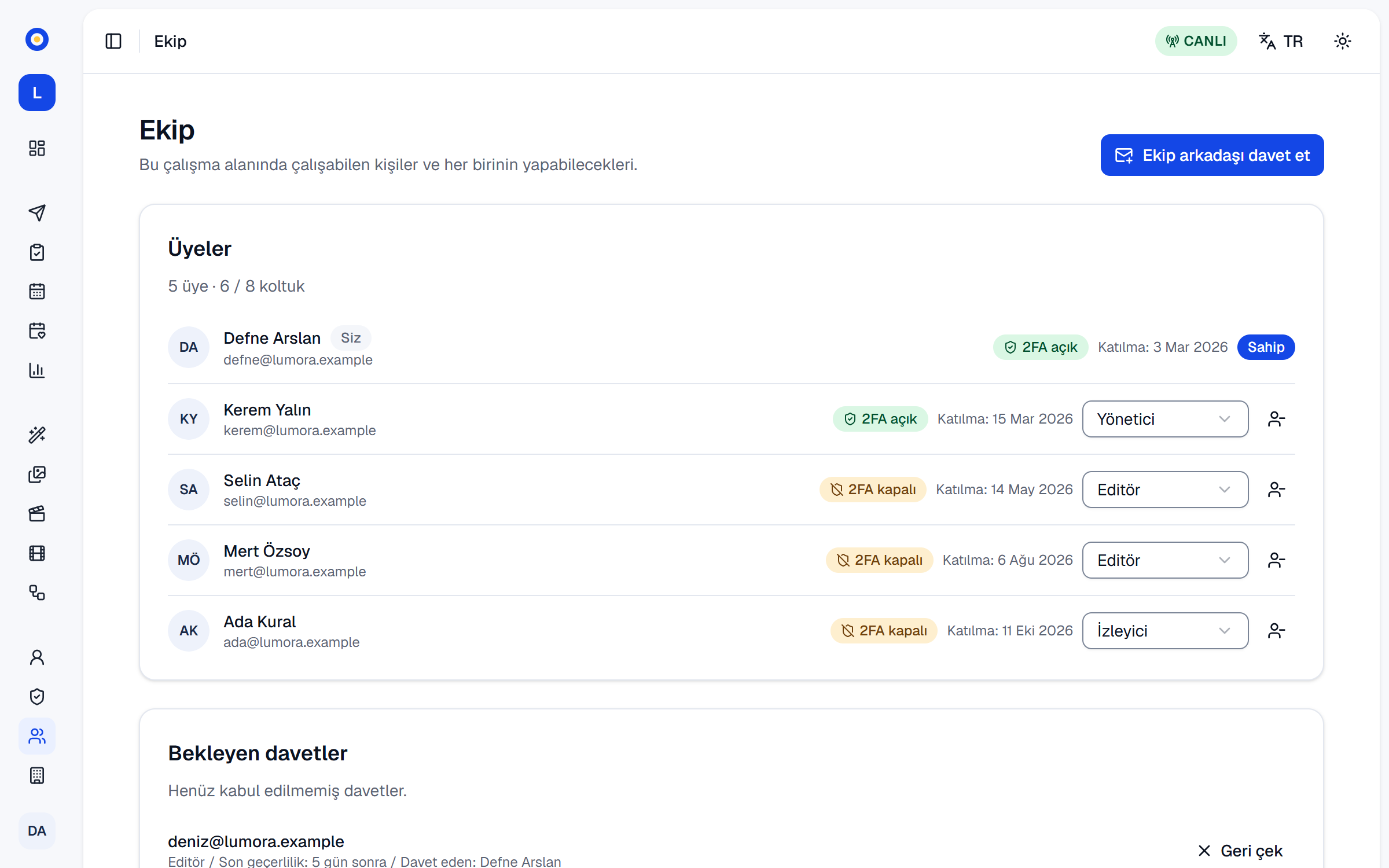Screen dimensions: 1389x868
Task: Open the clapperboard icon
Action: point(37,514)
